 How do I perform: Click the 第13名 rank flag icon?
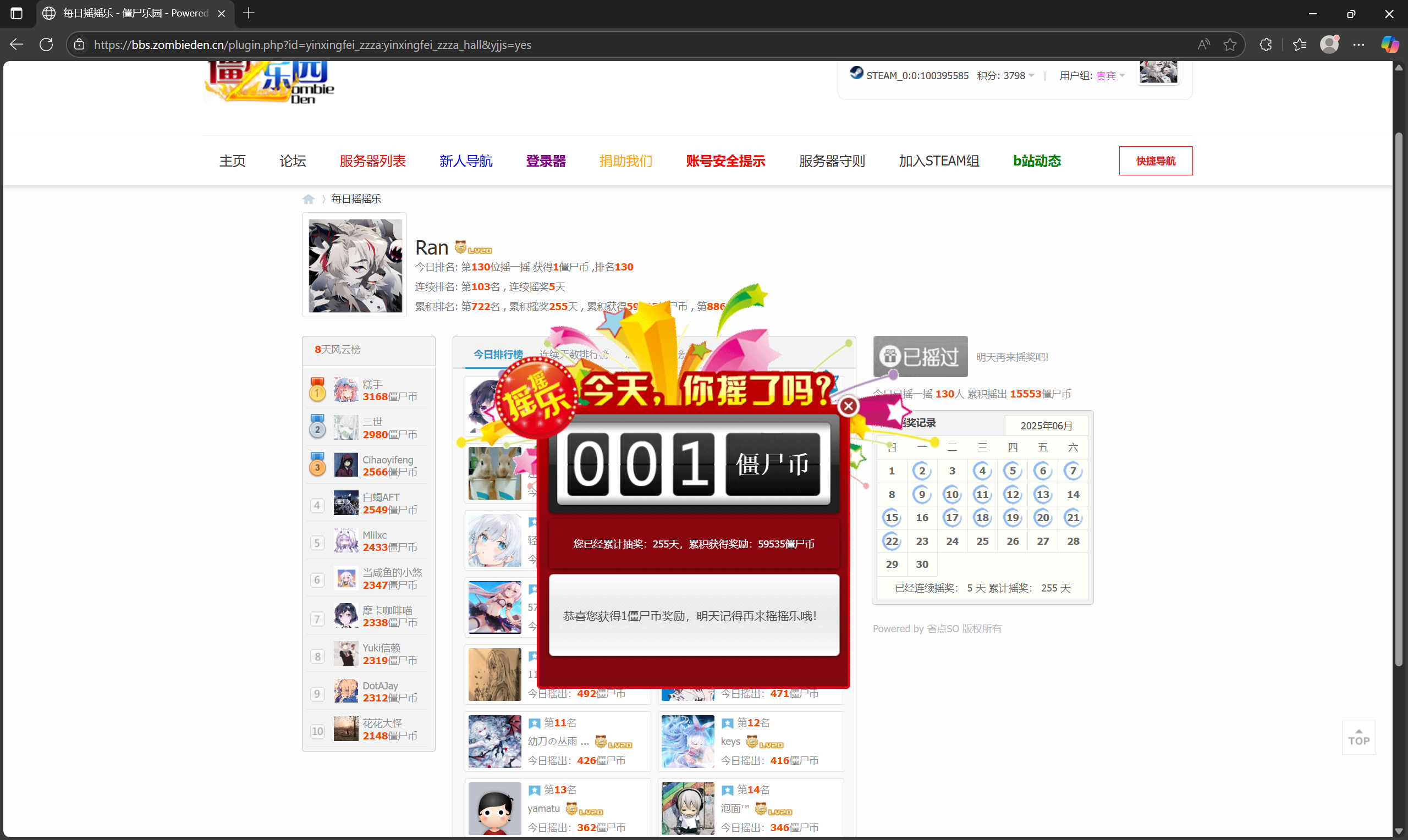(x=534, y=790)
